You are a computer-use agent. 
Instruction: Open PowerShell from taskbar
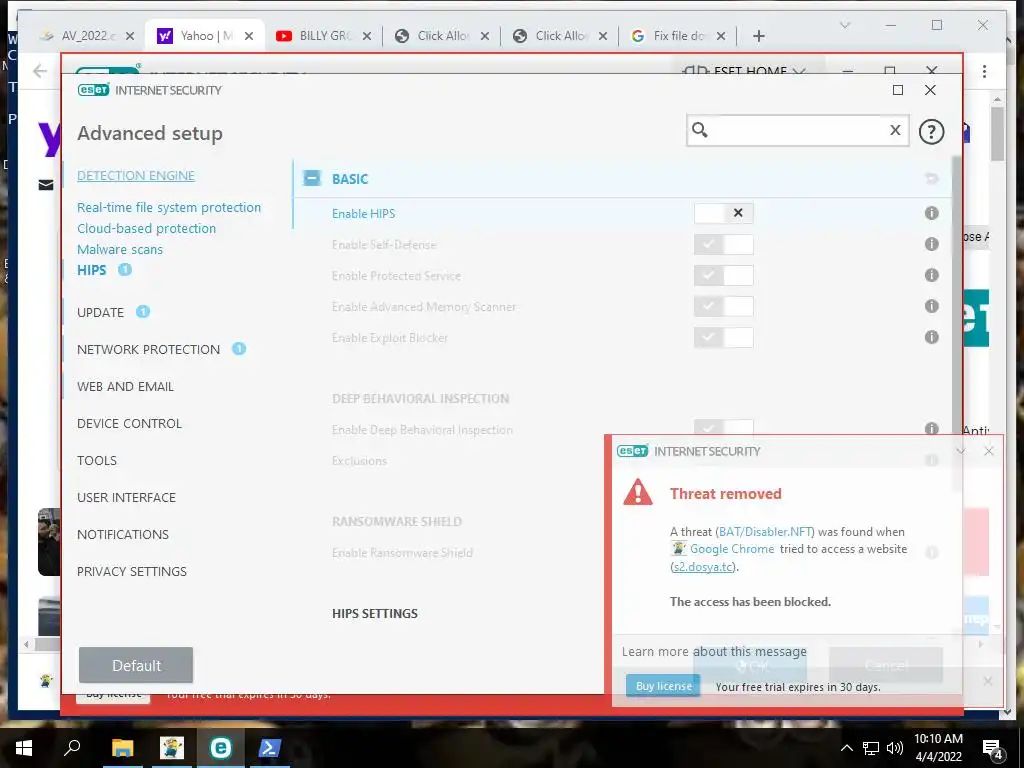269,748
